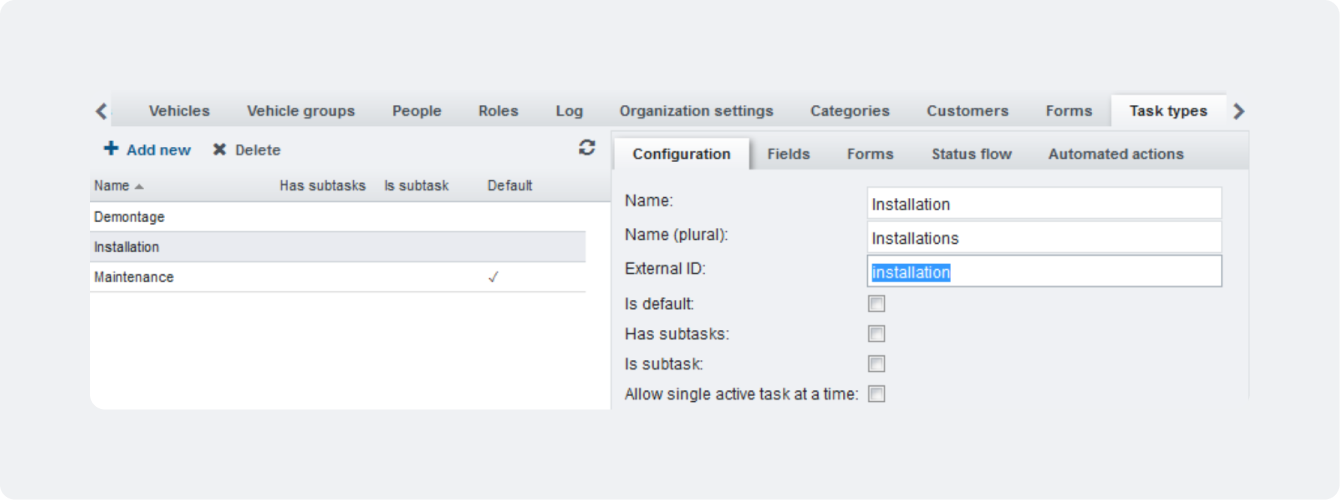Toggle the Is subtask checkbox
1340x500 pixels.
tap(876, 364)
